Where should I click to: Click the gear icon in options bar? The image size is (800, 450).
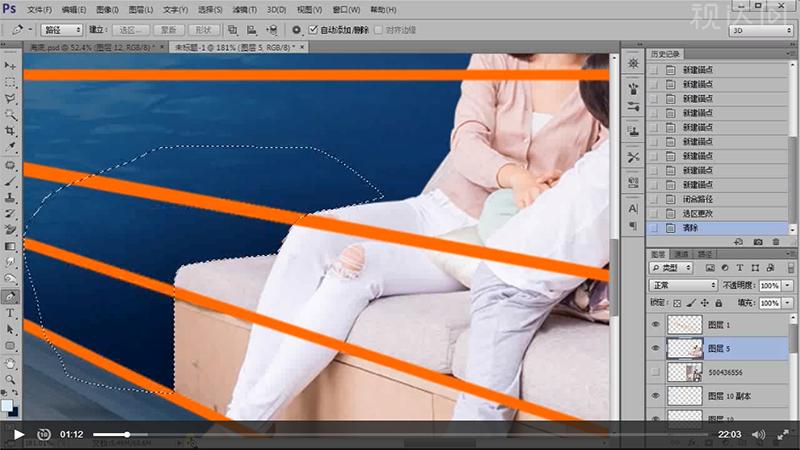pyautogui.click(x=296, y=30)
